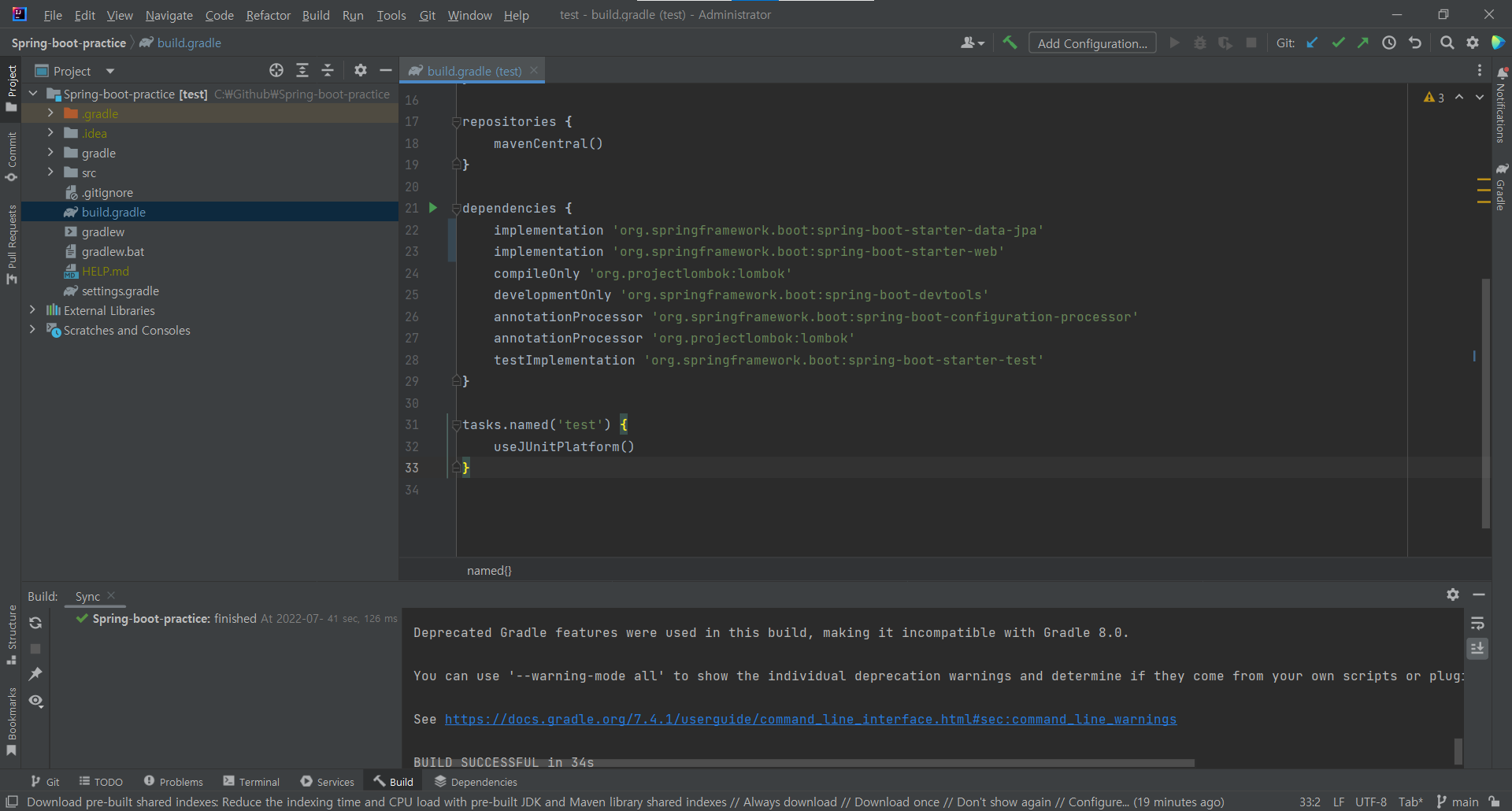Select scroll from source crosshair icon in Project panel
Viewport: 1512px width, 811px height.
(x=276, y=70)
